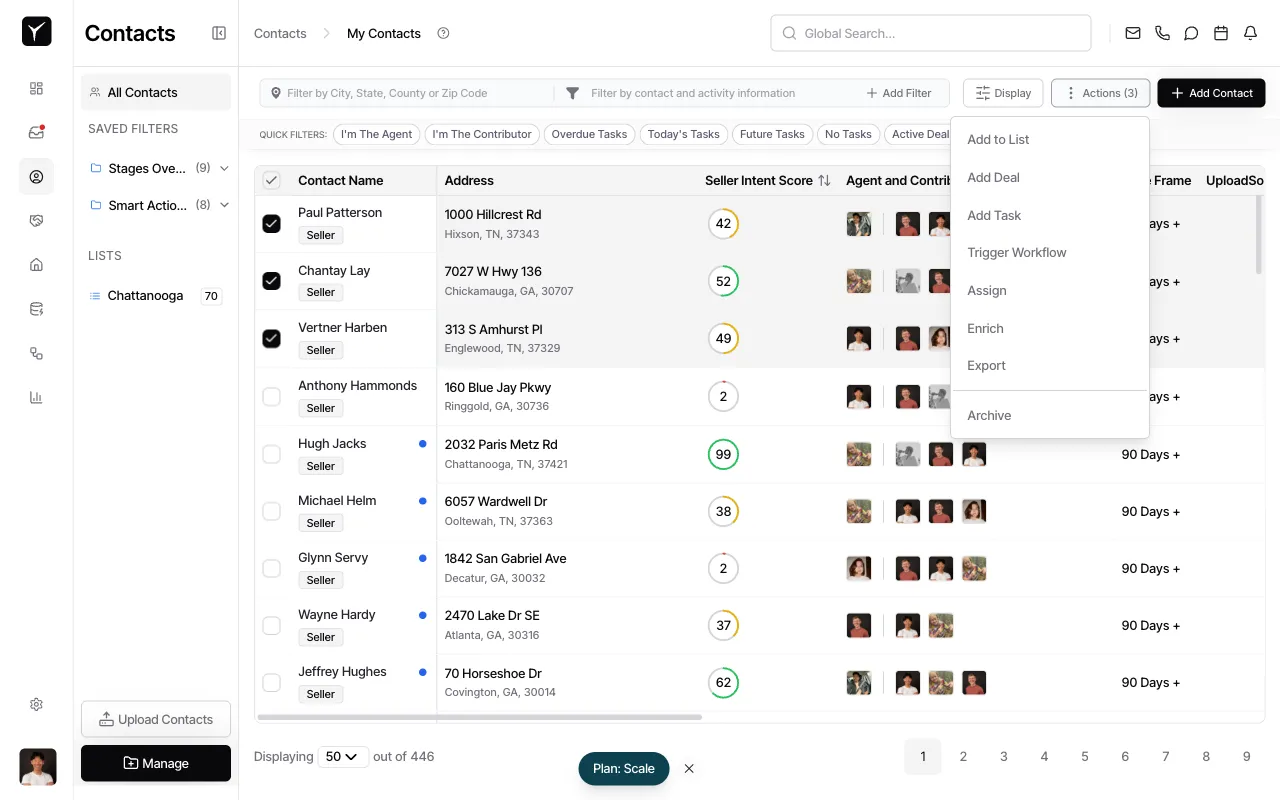Click the Add Contact button

tap(1211, 93)
